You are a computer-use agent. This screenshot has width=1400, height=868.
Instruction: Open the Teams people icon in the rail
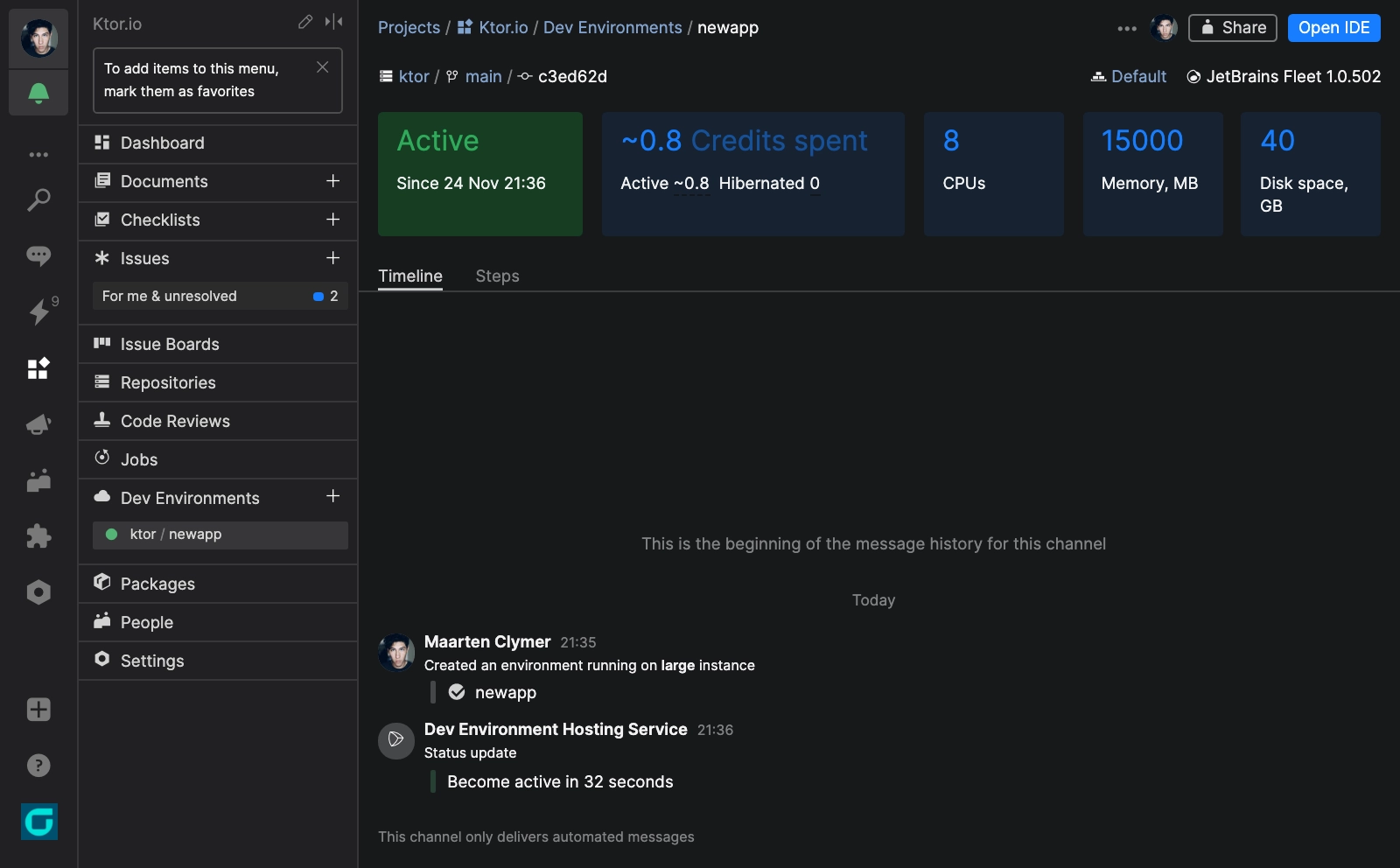point(38,480)
